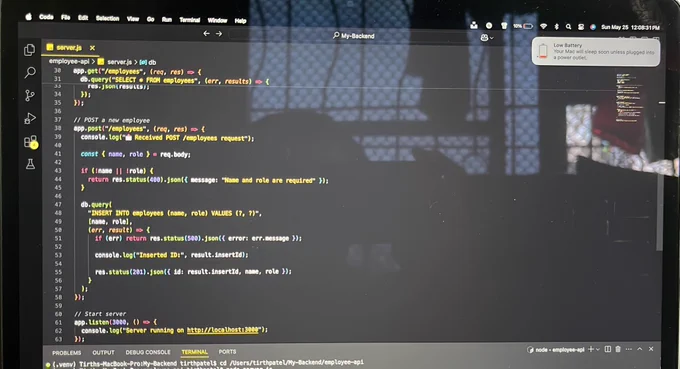The image size is (680, 369).
Task: Click the node employee-api terminal label
Action: (x=556, y=349)
